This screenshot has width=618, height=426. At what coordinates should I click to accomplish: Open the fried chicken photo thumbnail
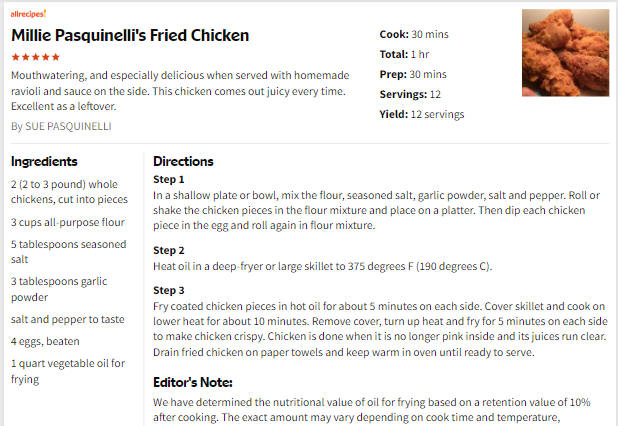click(x=565, y=53)
